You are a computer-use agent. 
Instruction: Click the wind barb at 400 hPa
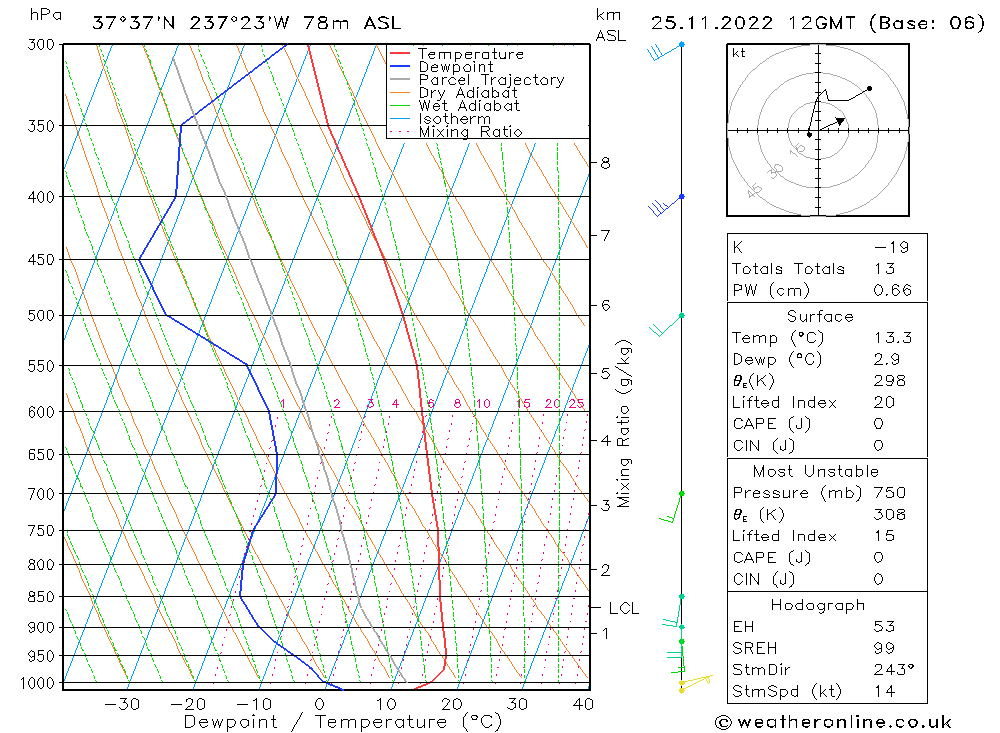click(666, 205)
